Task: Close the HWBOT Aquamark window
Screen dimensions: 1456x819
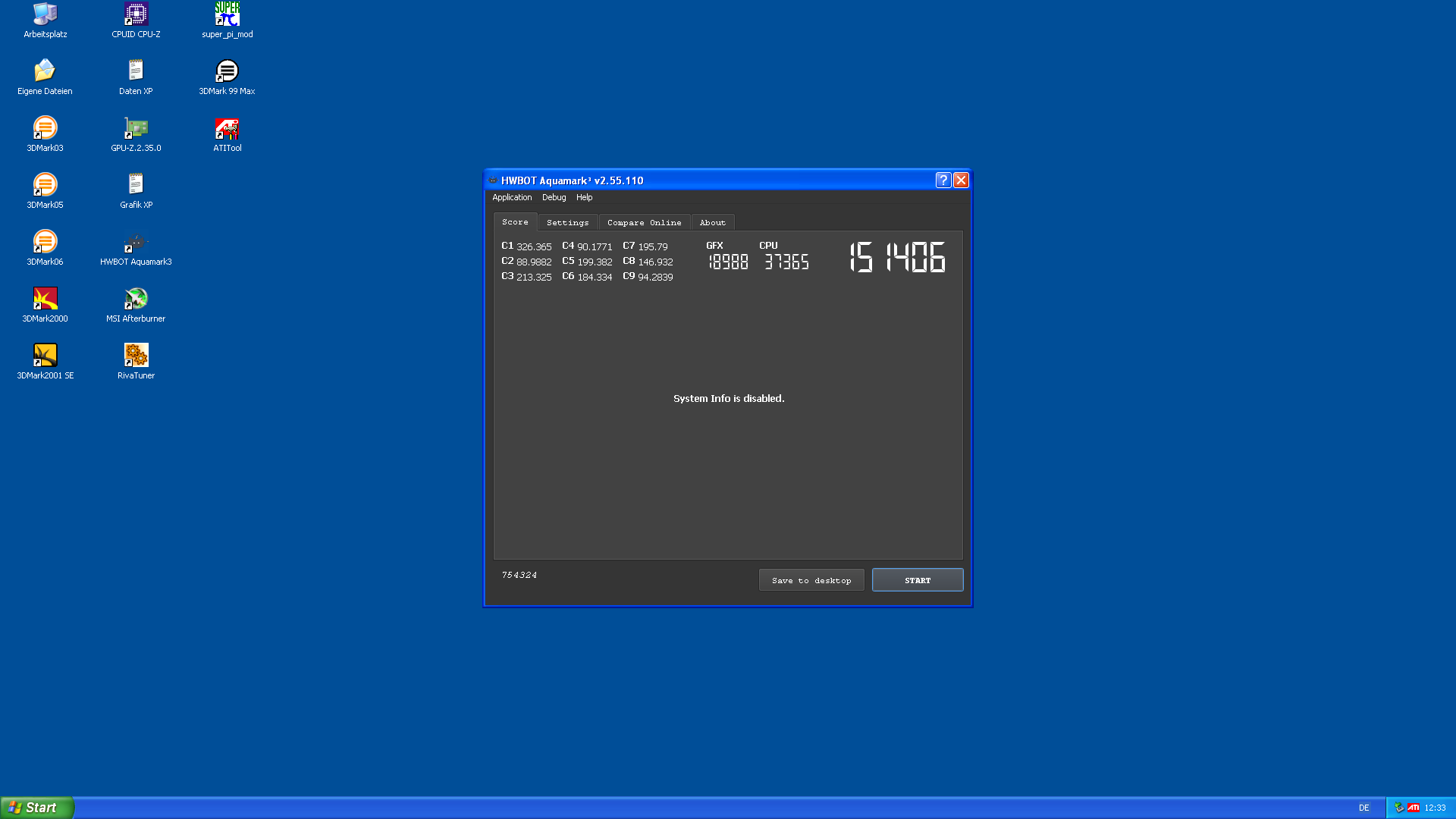Action: pos(961,180)
